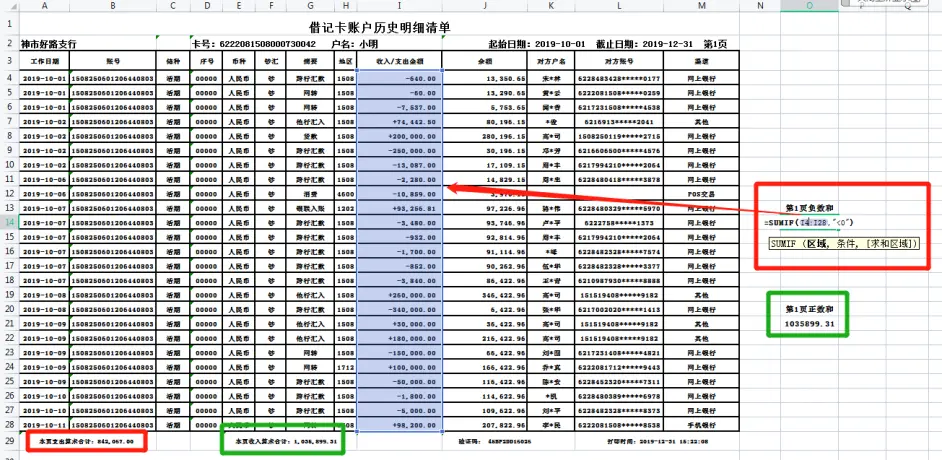The height and width of the screenshot is (460, 942).
Task: Click the 对方账号 header cell
Action: tap(619, 61)
